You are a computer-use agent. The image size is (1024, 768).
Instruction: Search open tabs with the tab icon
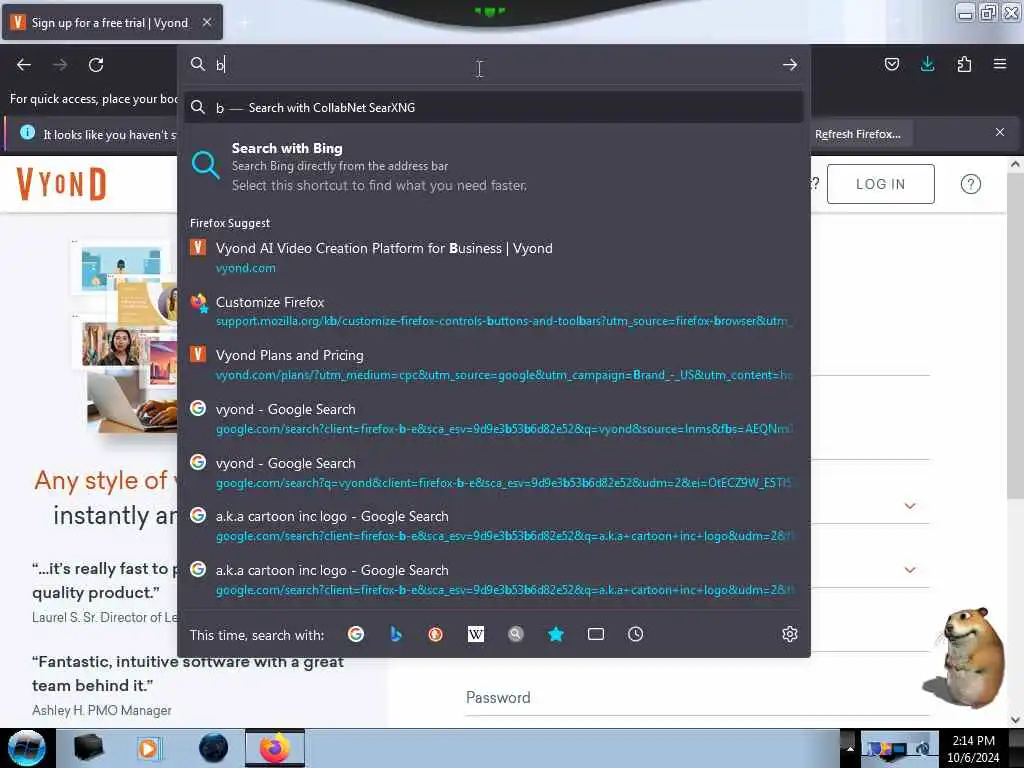(596, 634)
